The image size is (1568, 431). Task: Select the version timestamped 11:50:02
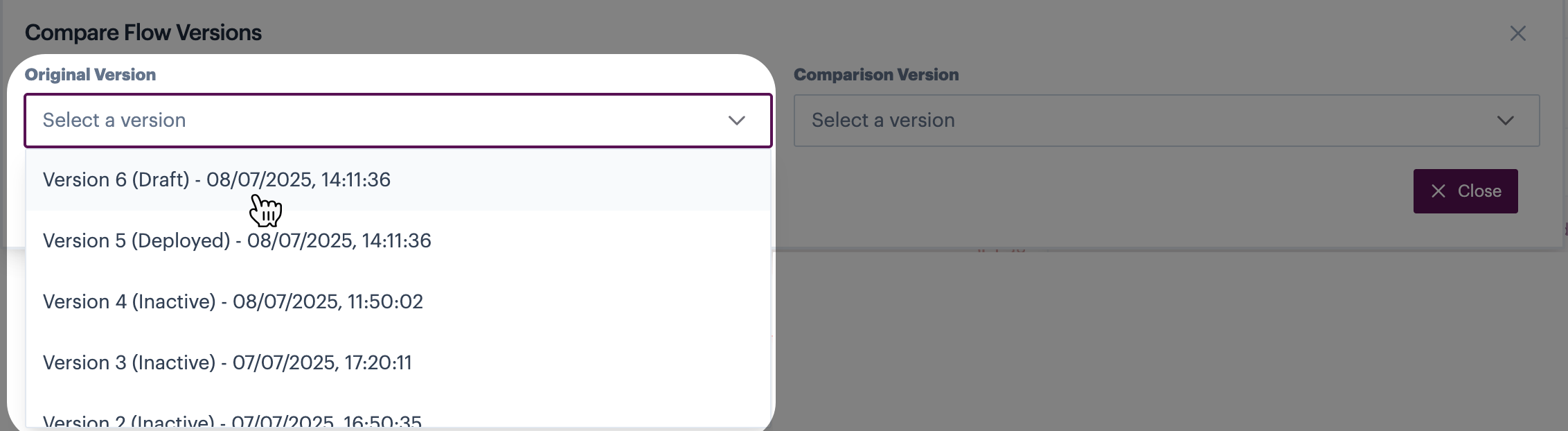(233, 302)
